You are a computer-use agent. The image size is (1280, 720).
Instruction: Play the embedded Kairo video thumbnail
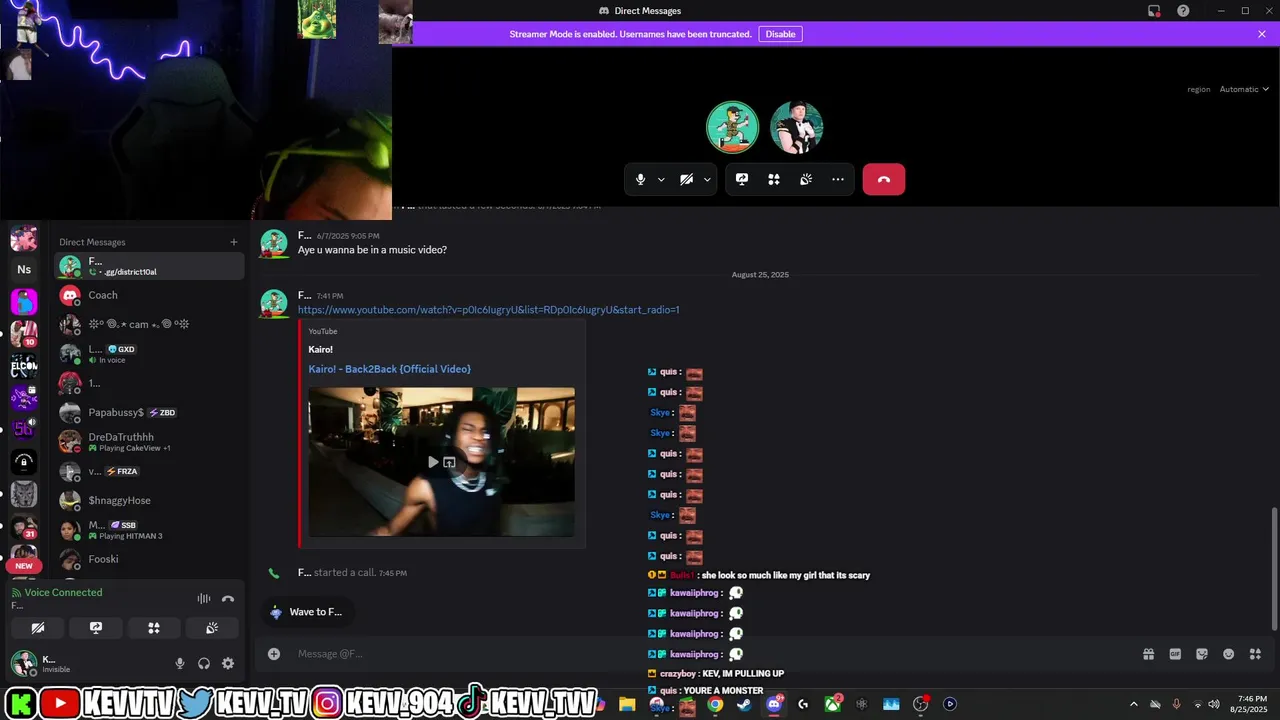[x=433, y=462]
